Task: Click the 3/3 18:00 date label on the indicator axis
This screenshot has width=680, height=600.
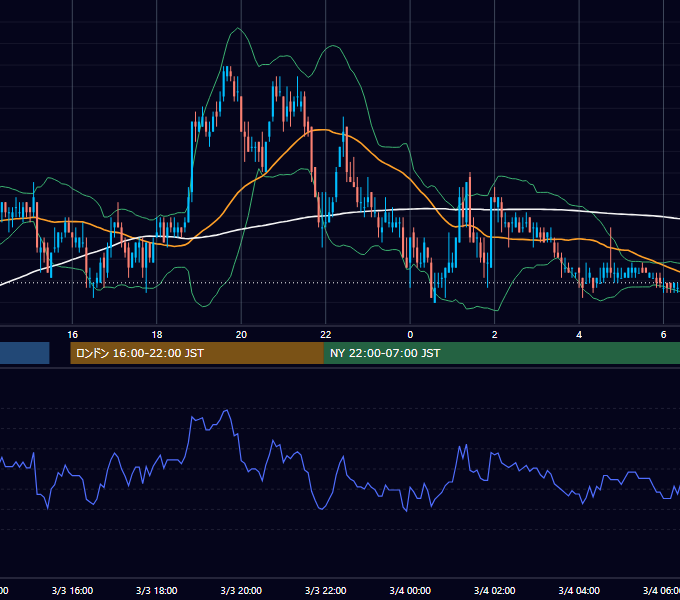Action: [x=157, y=590]
